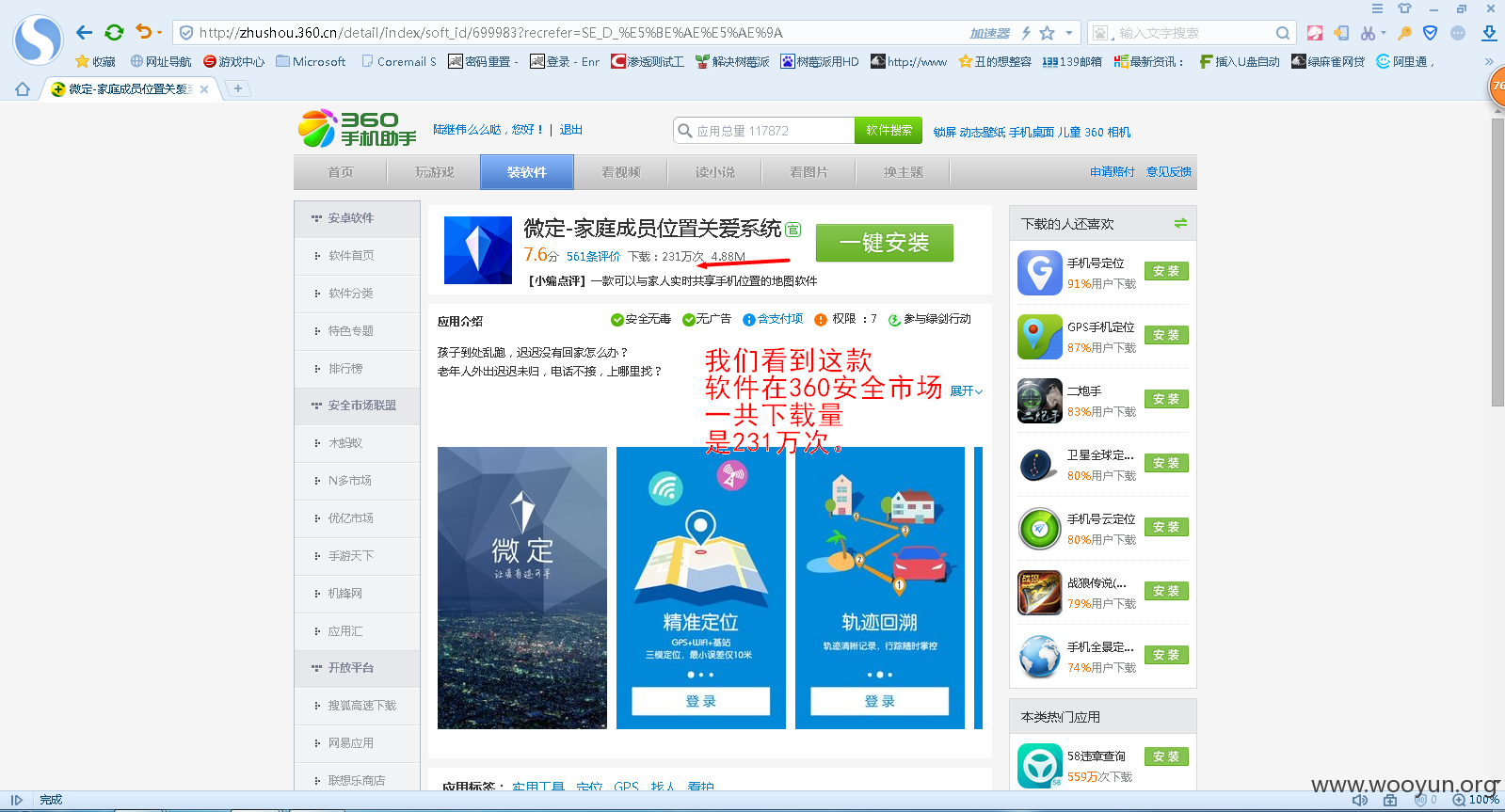This screenshot has width=1505, height=812.
Task: Switch to the 看图片 navigation tab
Action: point(809,172)
